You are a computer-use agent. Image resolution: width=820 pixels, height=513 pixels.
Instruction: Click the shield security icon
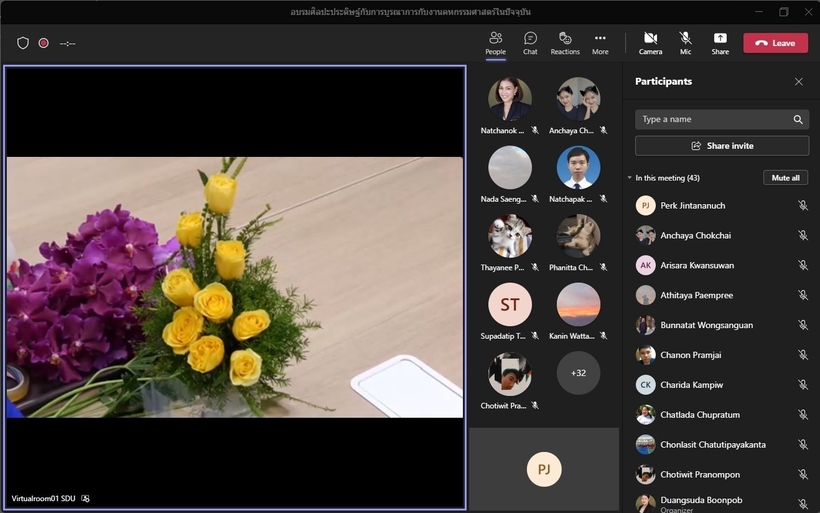[x=22, y=43]
